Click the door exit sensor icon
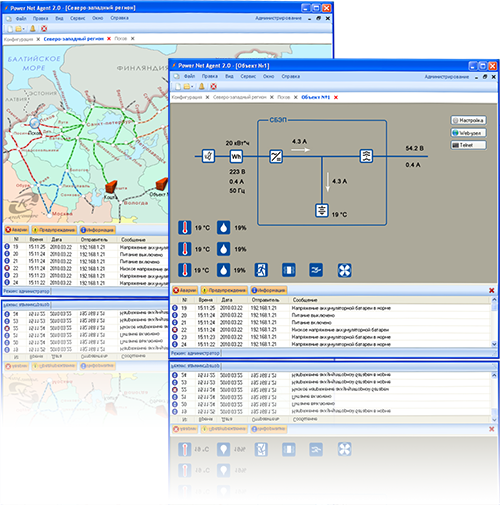 click(x=261, y=270)
